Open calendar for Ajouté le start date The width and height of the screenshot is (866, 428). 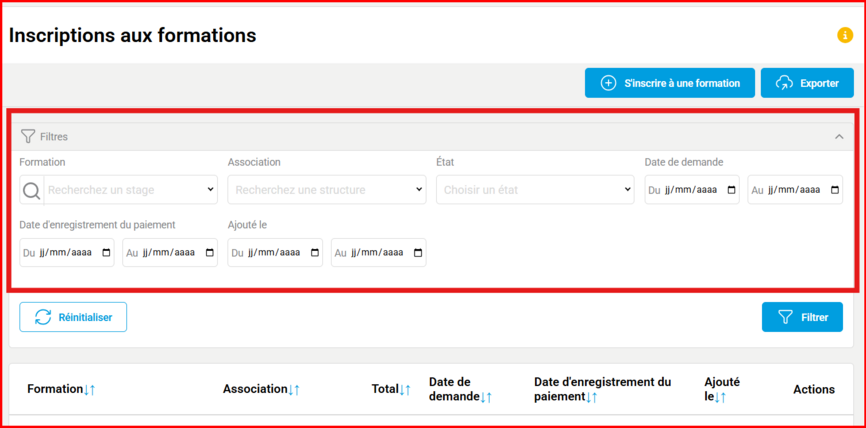click(x=314, y=253)
